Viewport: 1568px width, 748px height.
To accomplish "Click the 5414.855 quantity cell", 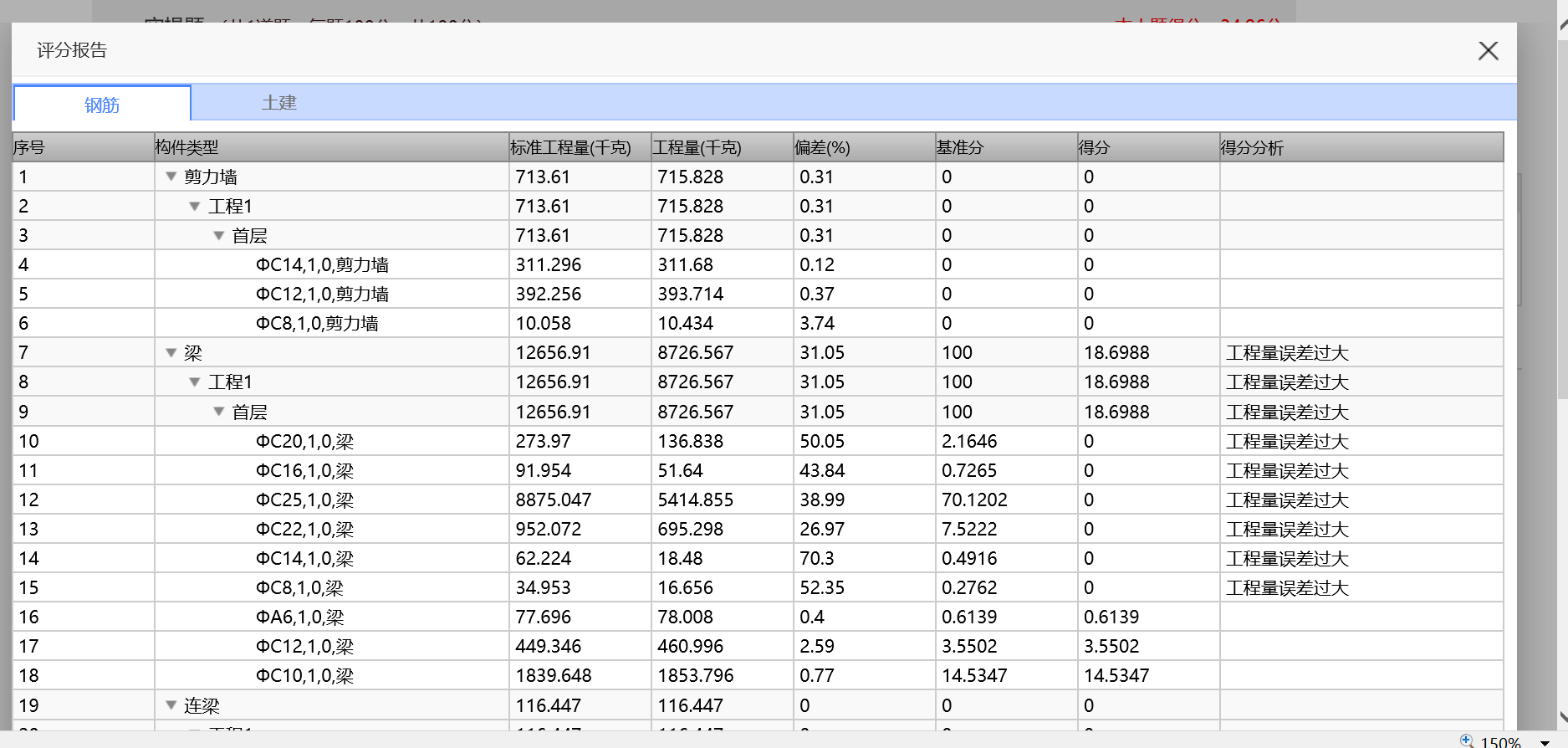I will tap(723, 500).
